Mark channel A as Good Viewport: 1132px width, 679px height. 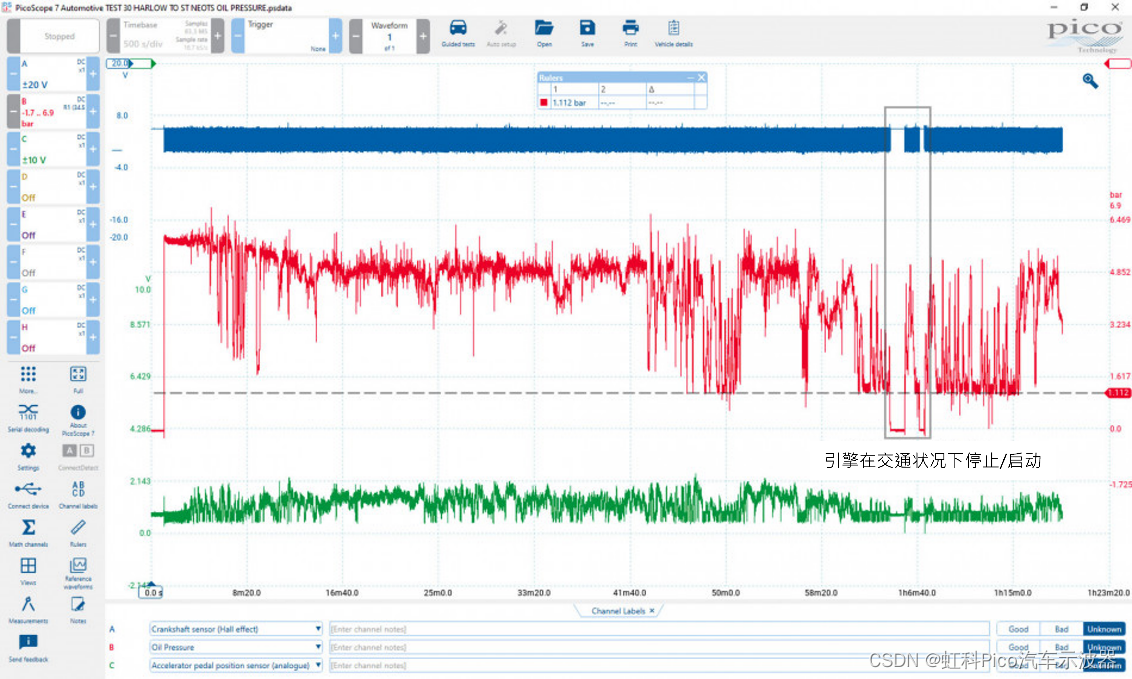[x=1018, y=629]
